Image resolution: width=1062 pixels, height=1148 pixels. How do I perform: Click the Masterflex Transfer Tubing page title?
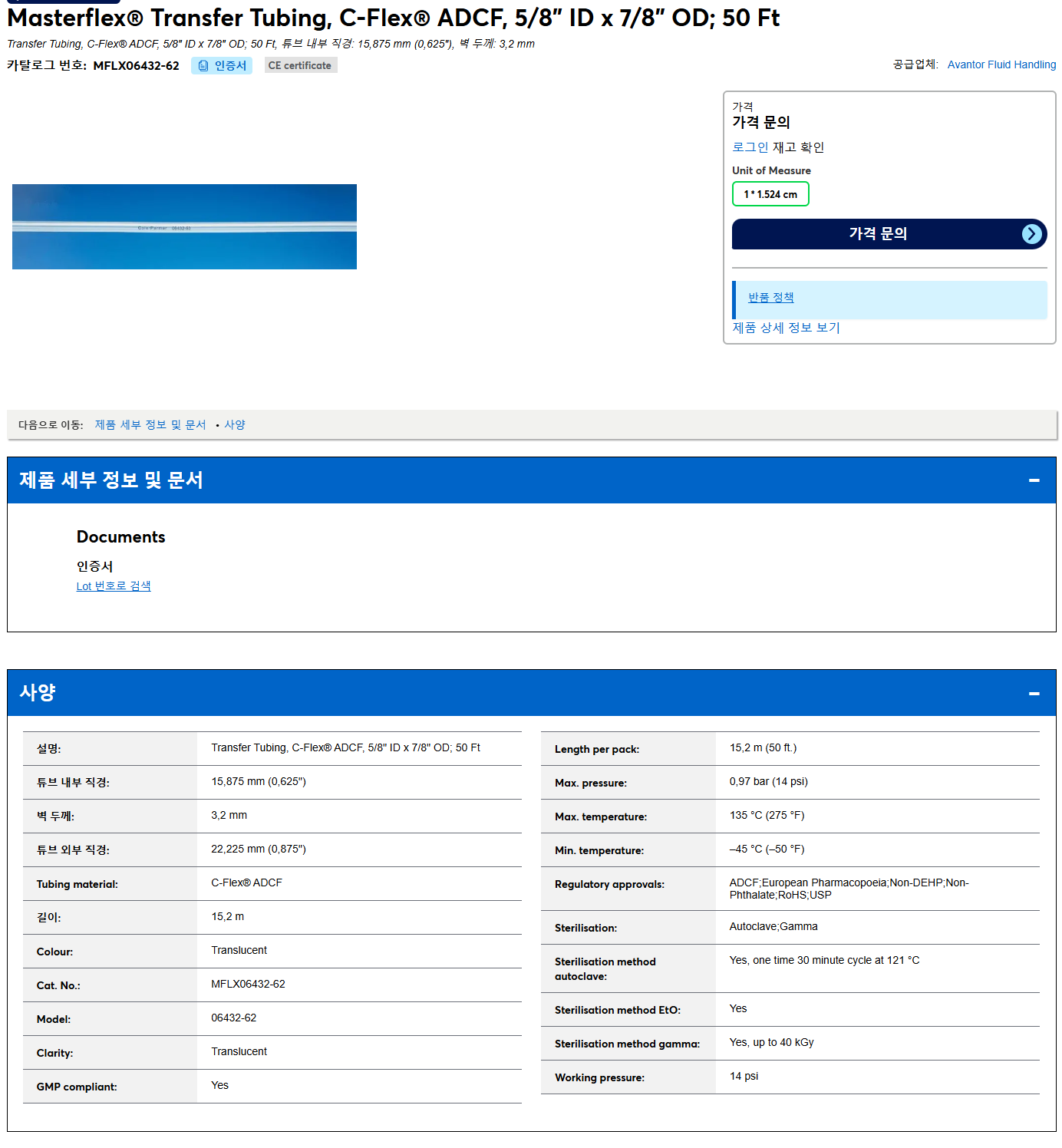pyautogui.click(x=393, y=18)
